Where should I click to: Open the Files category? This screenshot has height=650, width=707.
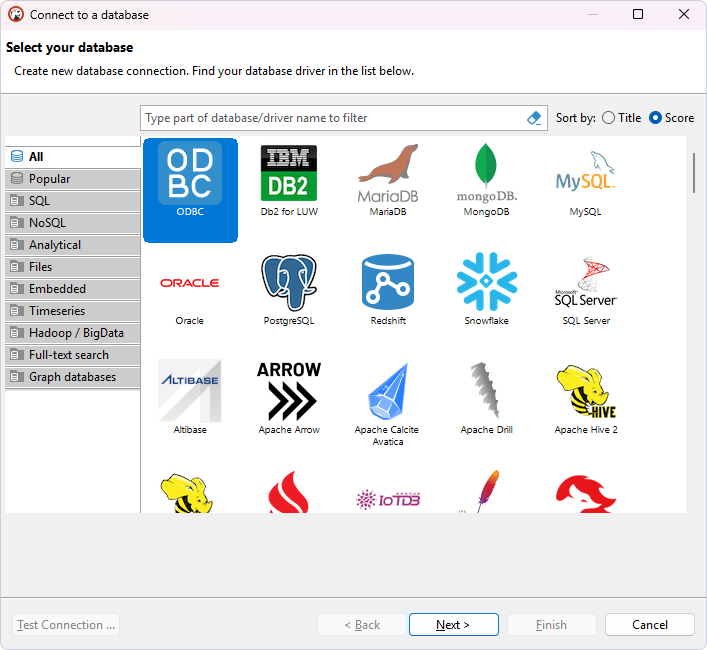(73, 267)
